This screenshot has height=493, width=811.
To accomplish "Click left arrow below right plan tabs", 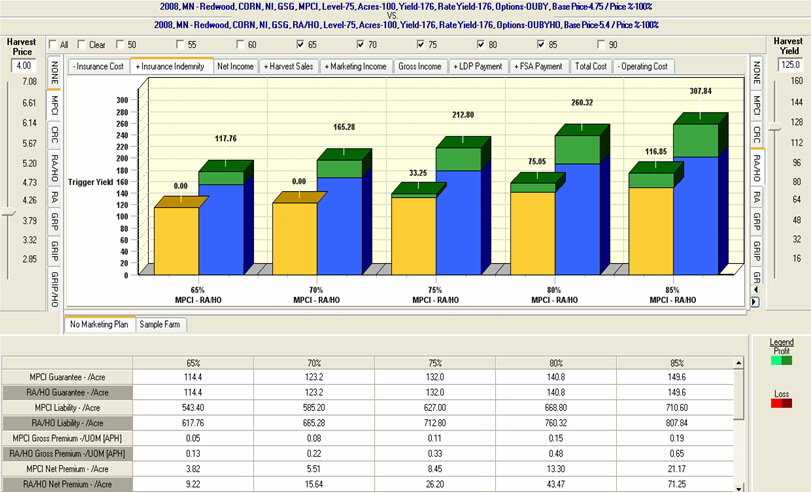I will pos(755,290).
